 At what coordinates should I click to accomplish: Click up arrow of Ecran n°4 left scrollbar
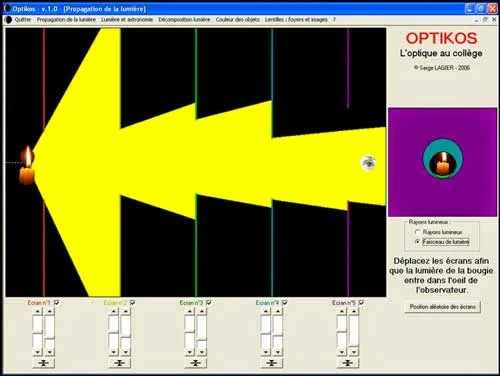coord(266,312)
